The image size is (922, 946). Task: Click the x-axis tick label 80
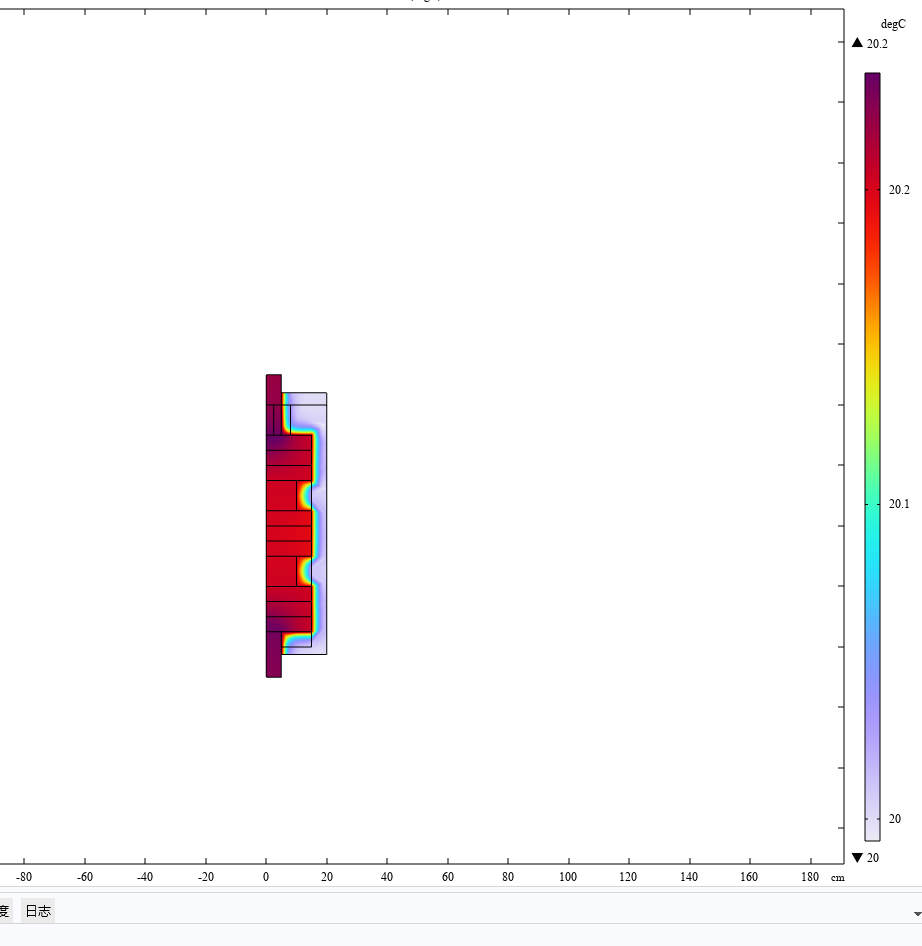tap(508, 877)
